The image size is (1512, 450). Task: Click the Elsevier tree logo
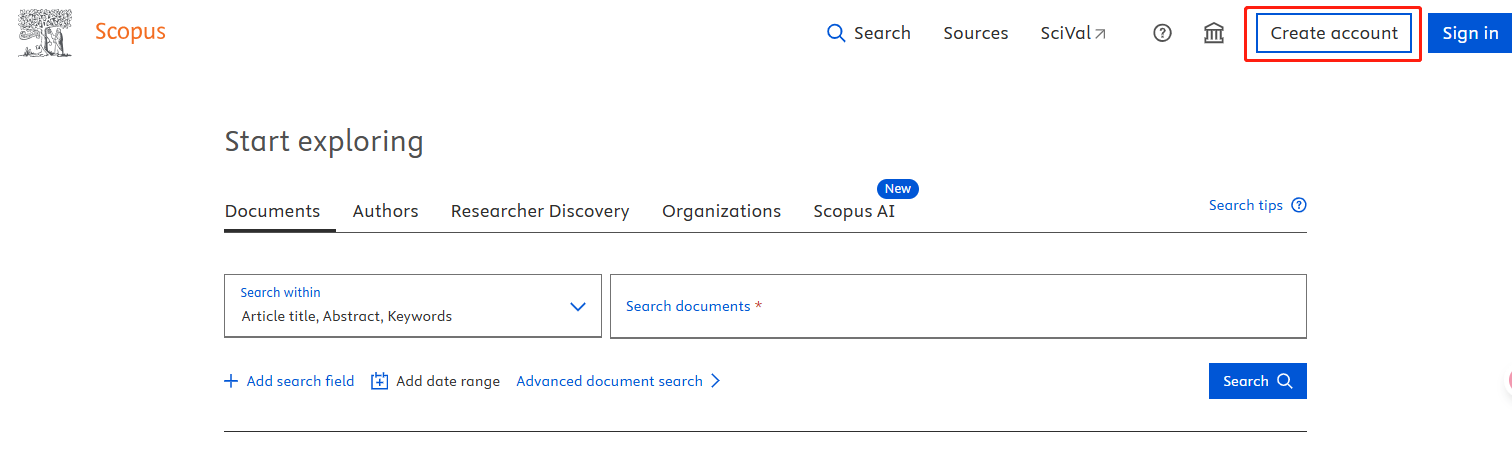click(x=45, y=32)
